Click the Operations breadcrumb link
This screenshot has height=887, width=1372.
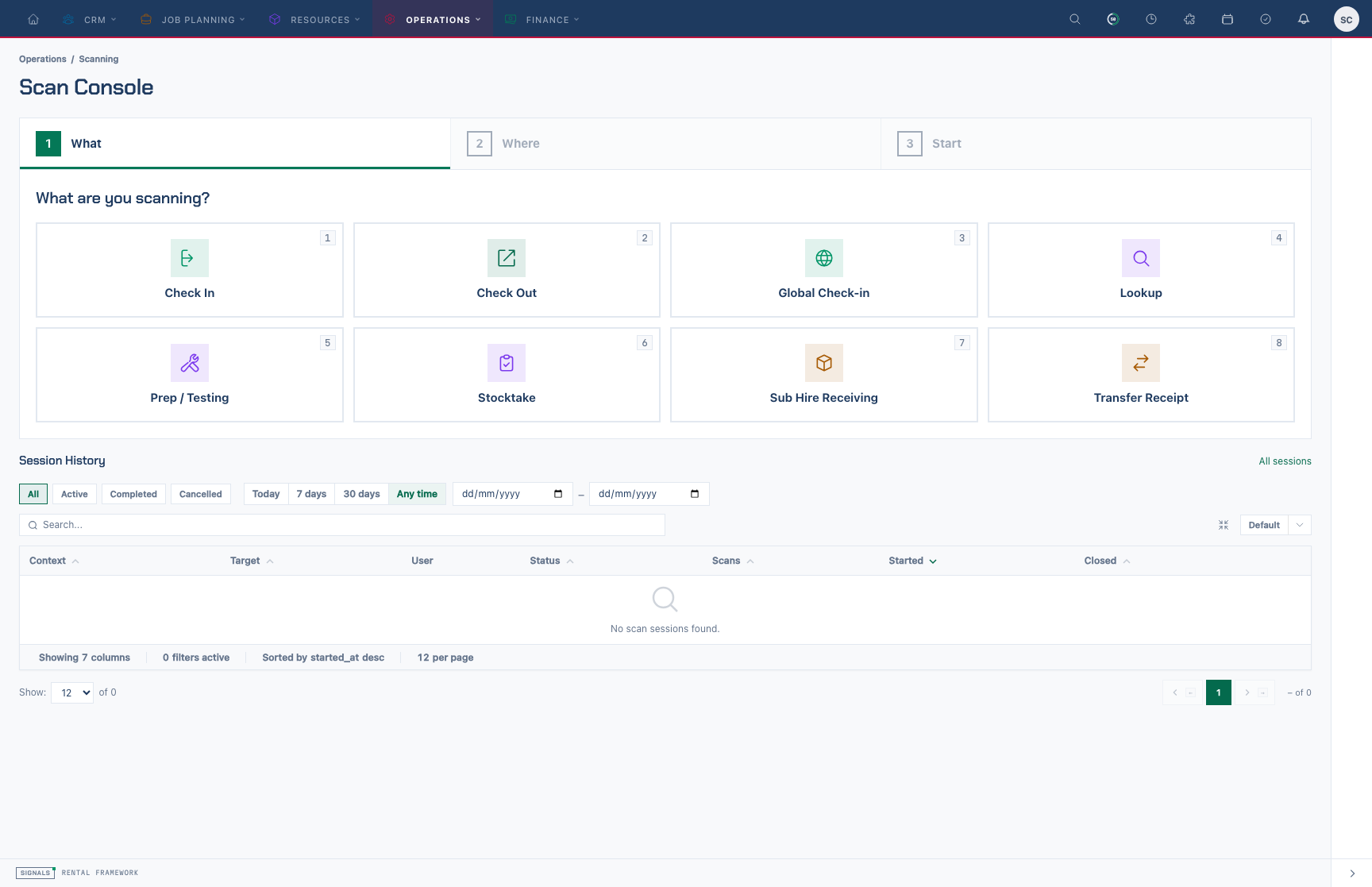(43, 59)
